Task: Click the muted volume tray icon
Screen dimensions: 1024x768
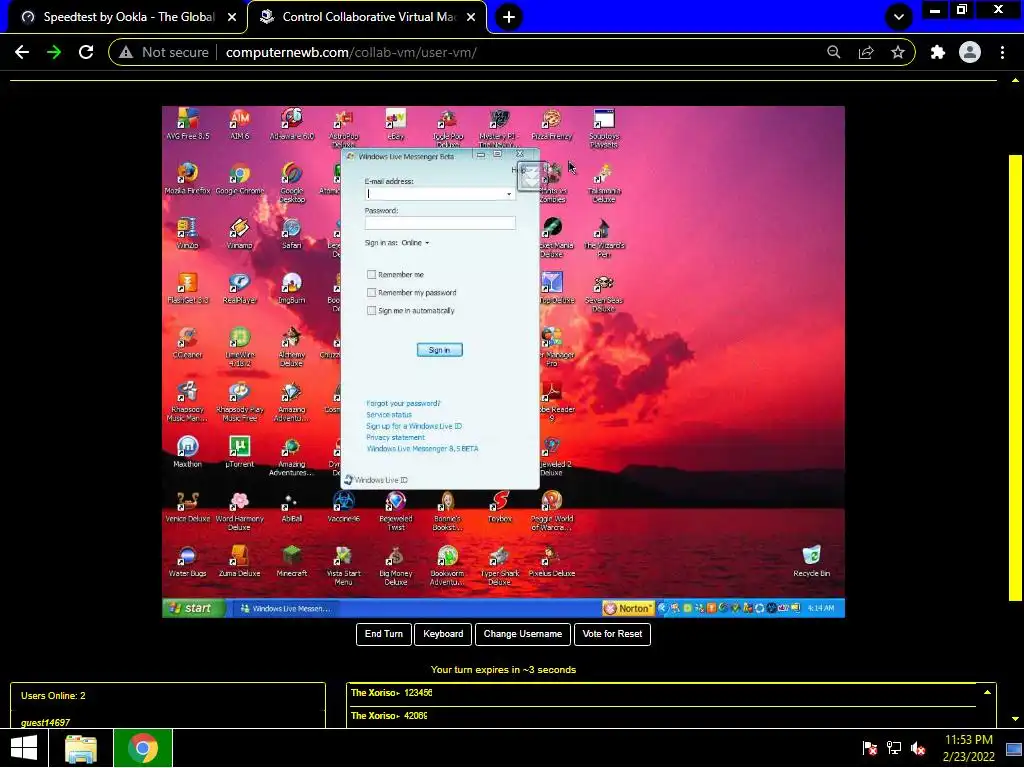Action: (918, 748)
